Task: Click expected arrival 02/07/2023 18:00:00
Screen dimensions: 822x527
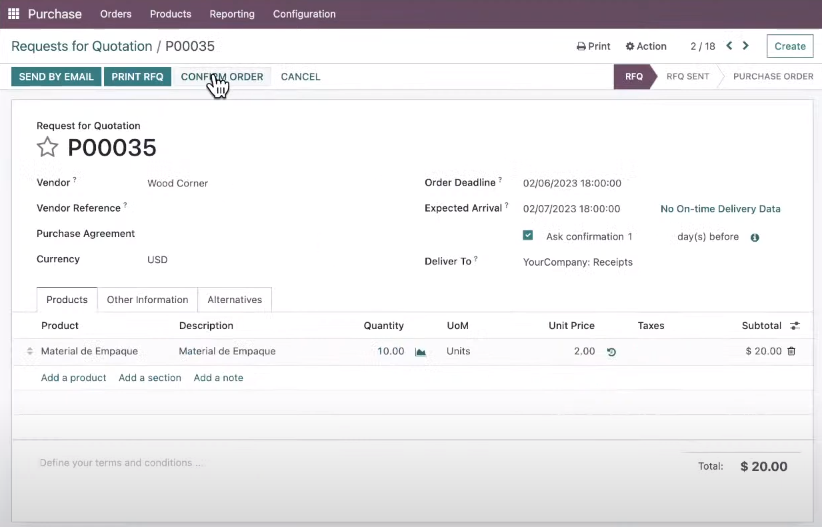Action: click(571, 209)
